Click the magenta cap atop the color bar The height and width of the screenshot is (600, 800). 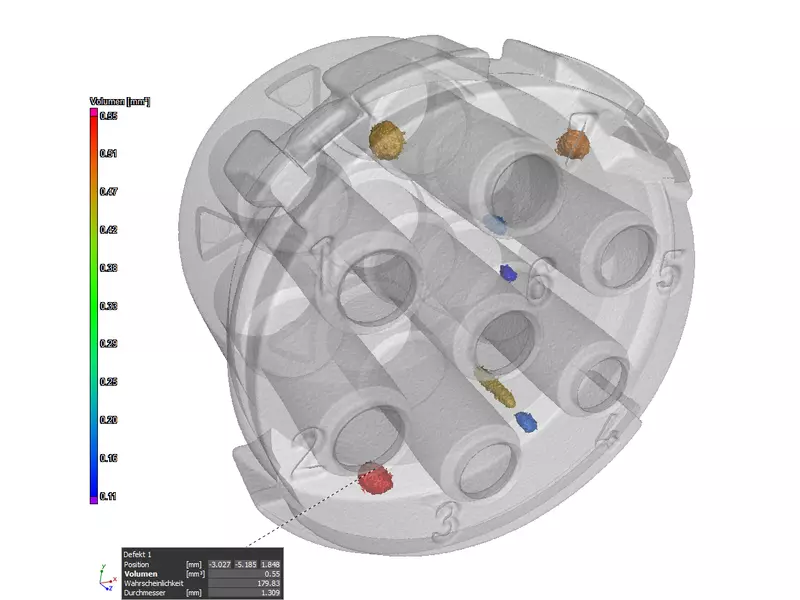click(x=94, y=113)
